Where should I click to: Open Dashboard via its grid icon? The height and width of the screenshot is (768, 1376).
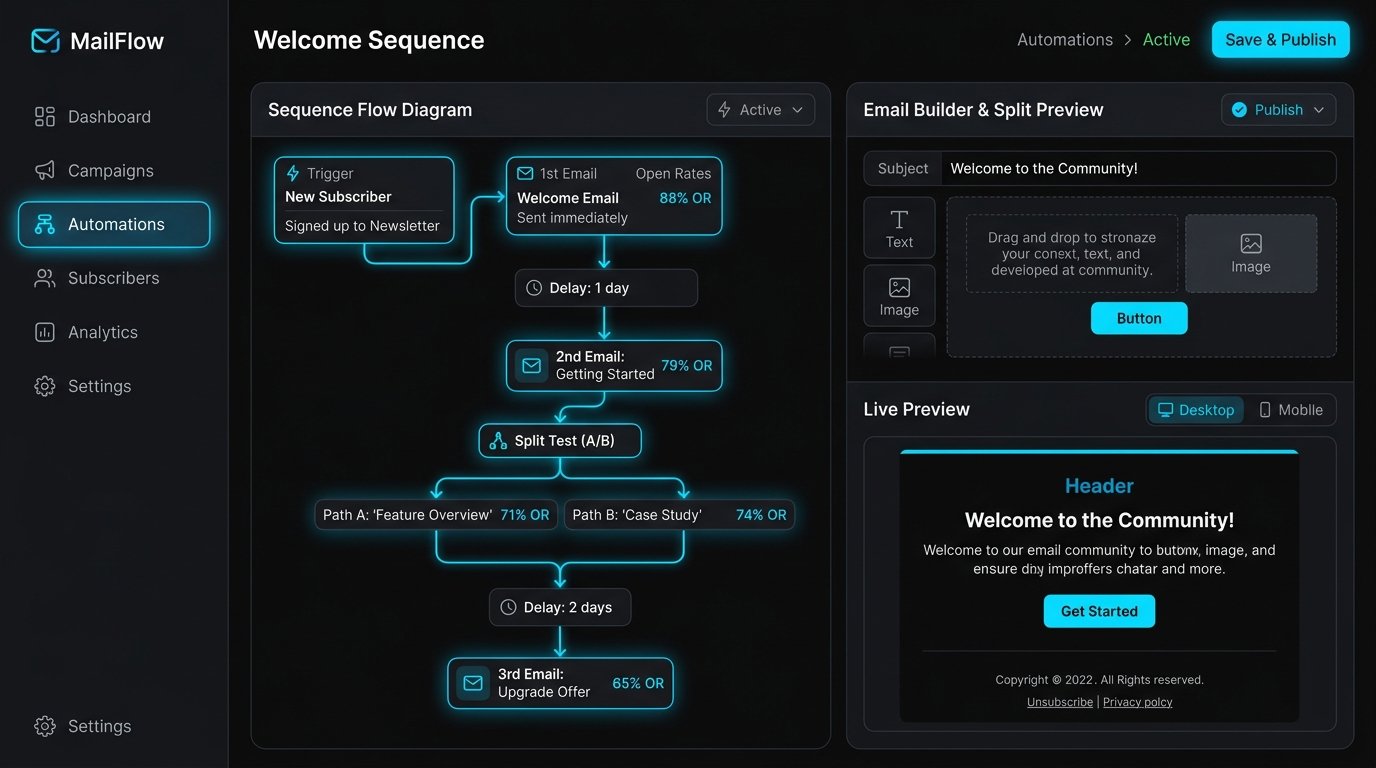(x=45, y=117)
